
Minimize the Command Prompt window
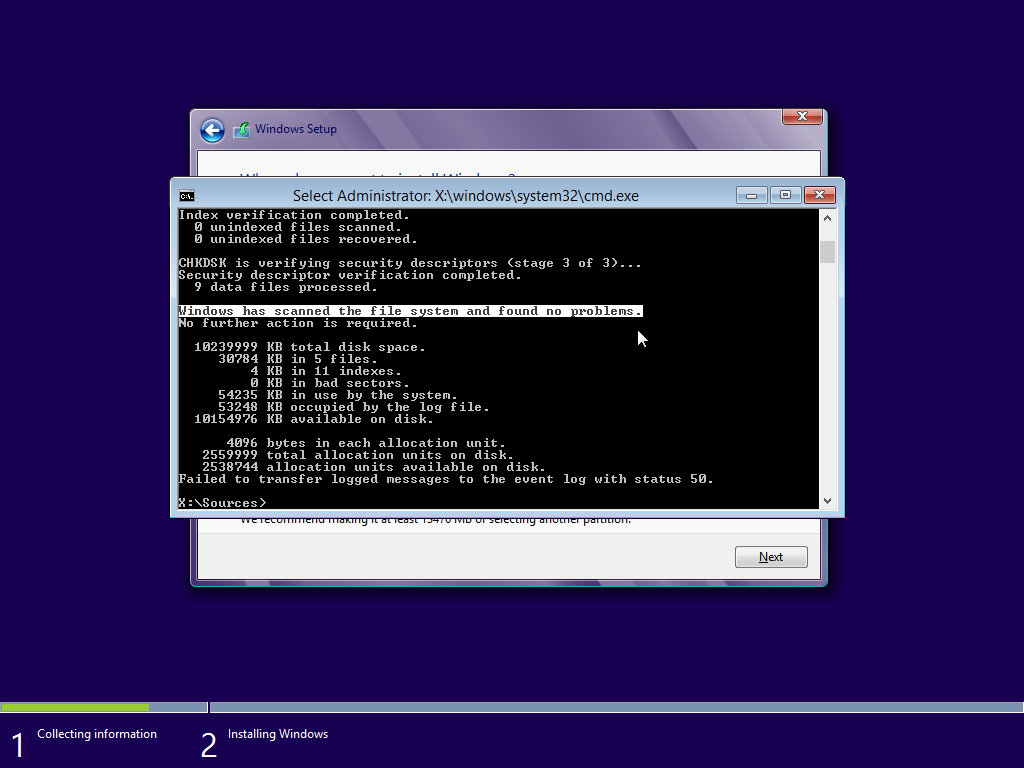(751, 195)
